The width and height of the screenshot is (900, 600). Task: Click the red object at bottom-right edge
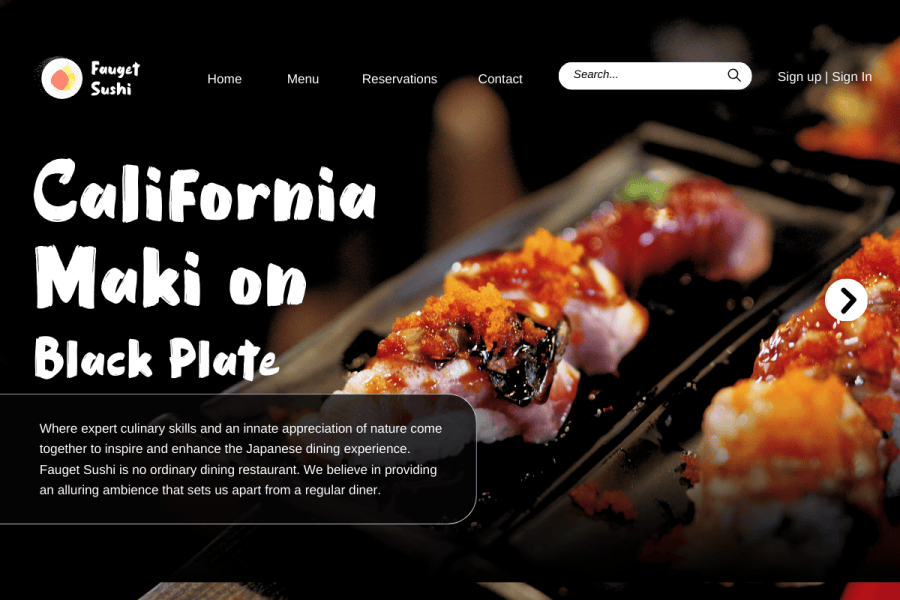pos(870,591)
